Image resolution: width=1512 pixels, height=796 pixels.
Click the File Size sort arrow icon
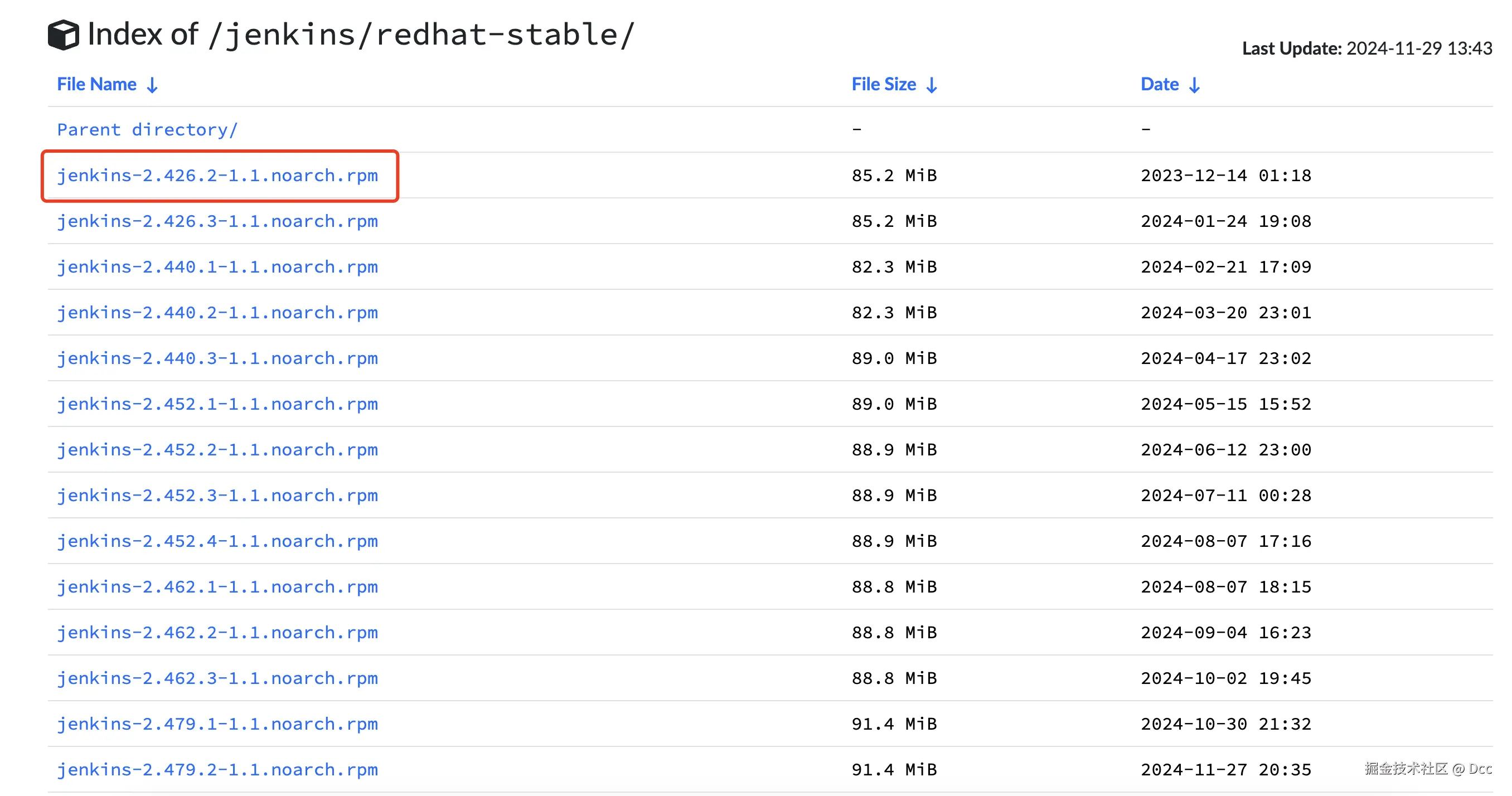[x=932, y=86]
